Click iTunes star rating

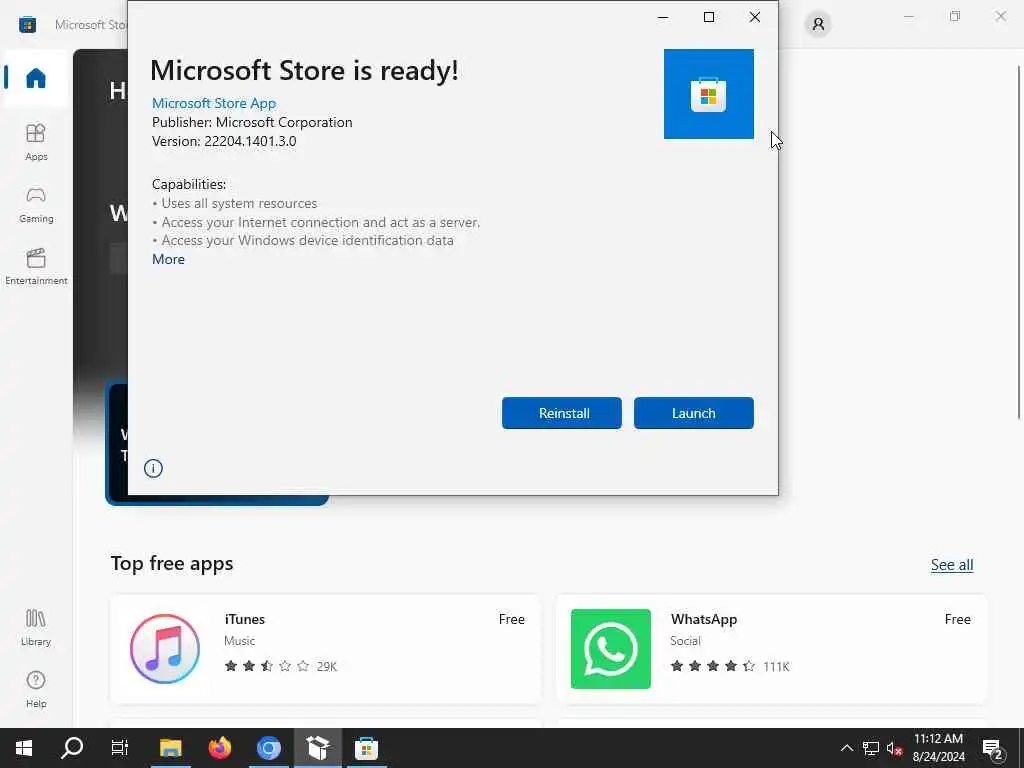point(266,666)
